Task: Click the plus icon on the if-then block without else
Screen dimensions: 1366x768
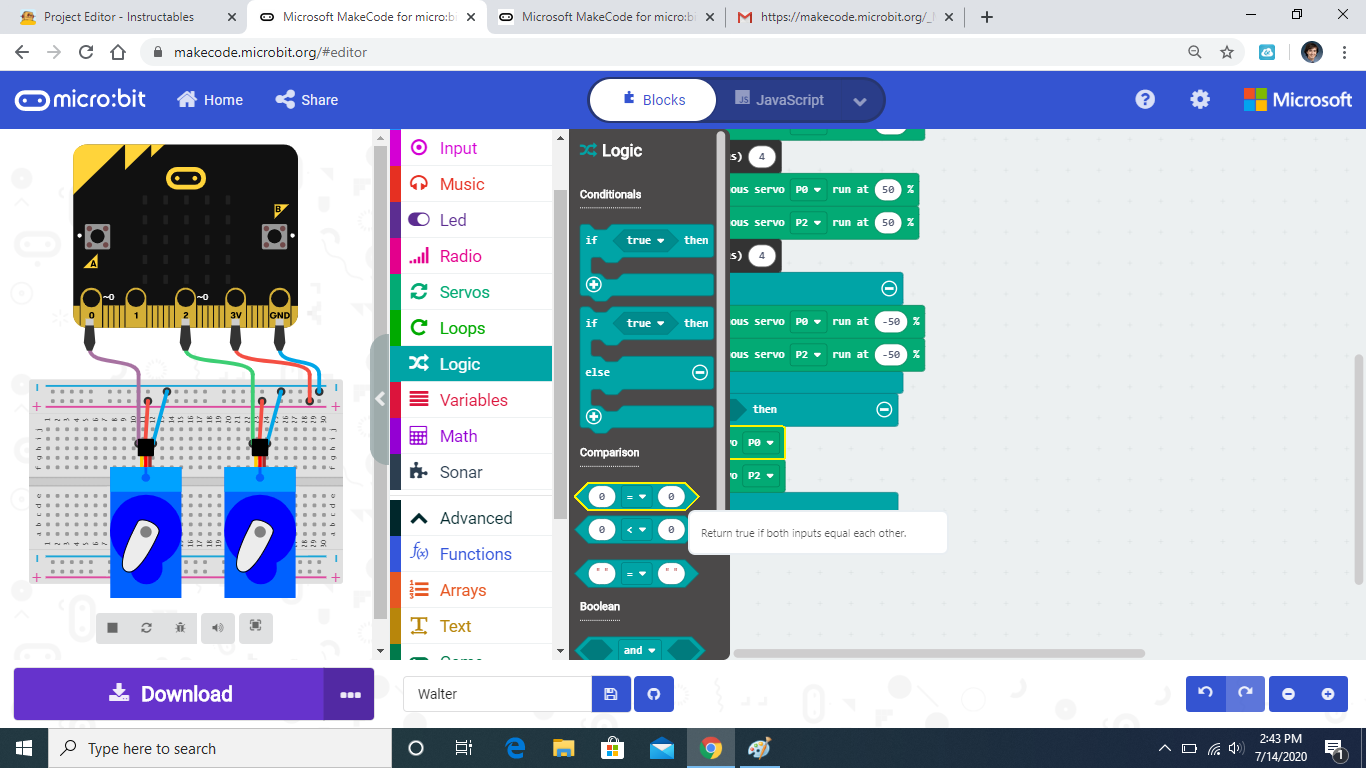Action: (x=594, y=284)
